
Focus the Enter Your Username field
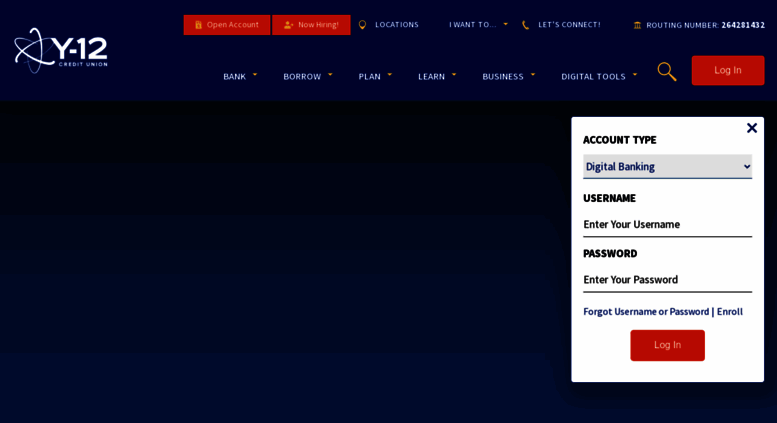[667, 224]
